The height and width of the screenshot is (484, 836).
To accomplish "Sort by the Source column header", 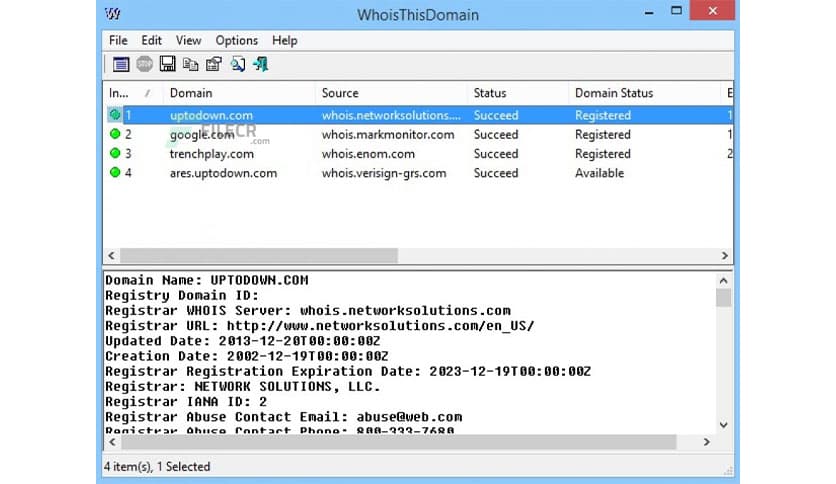I will pos(391,93).
